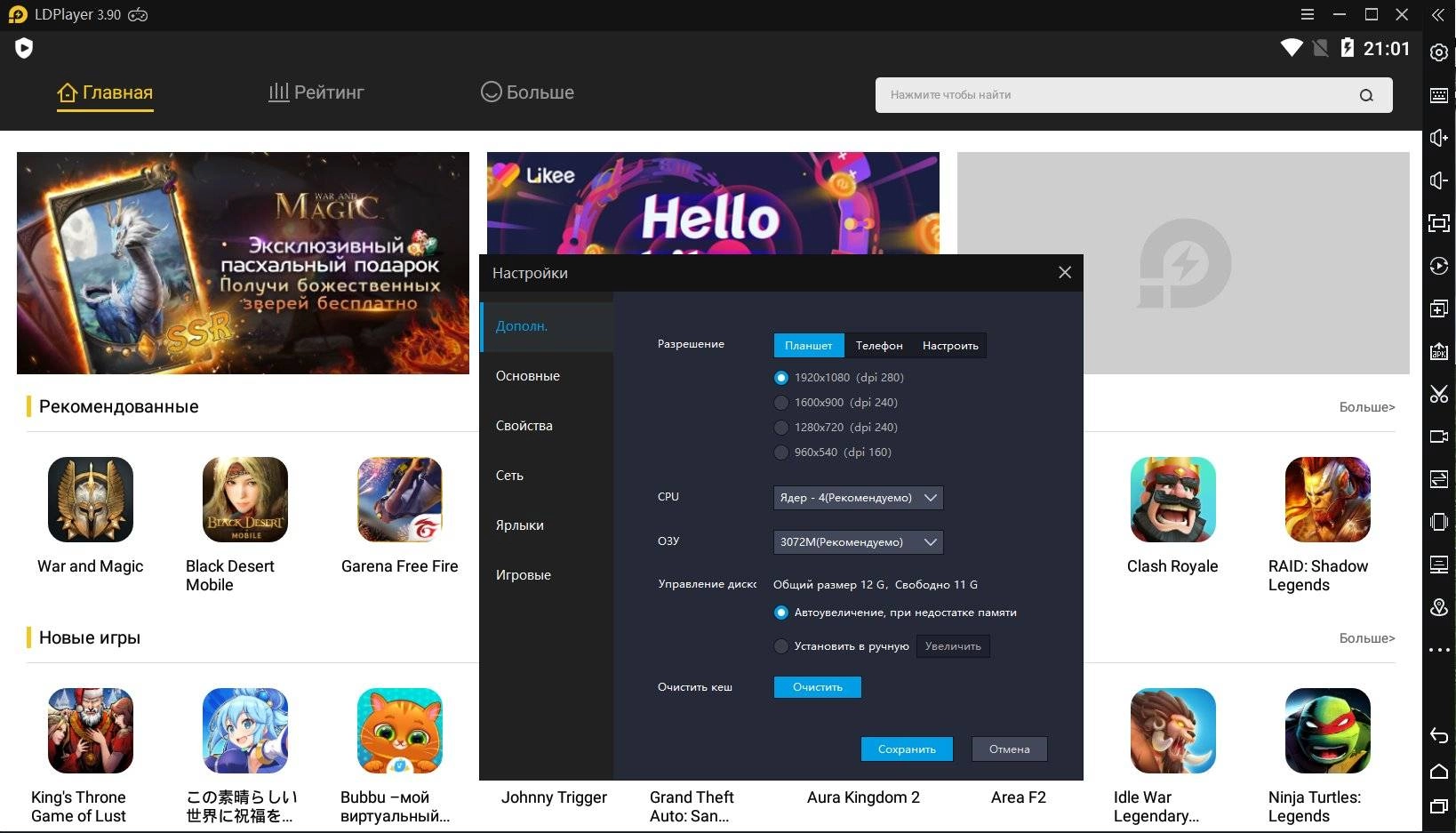Viewport: 1456px width, 833px height.
Task: Go back using Android back arrow
Action: click(x=1438, y=734)
